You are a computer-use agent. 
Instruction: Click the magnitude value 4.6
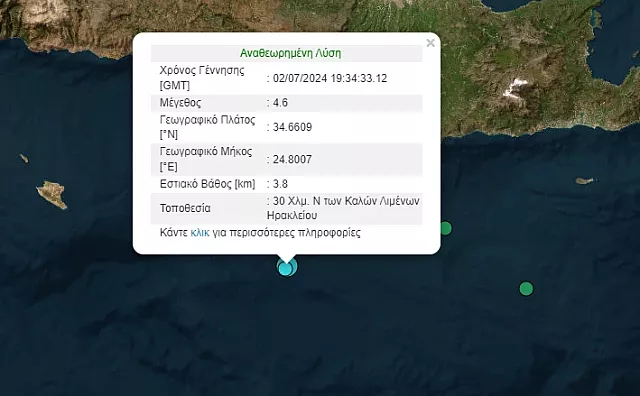[280, 102]
